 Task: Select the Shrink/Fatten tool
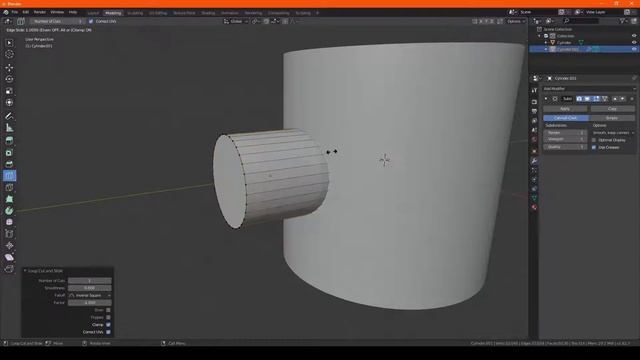tap(9, 246)
